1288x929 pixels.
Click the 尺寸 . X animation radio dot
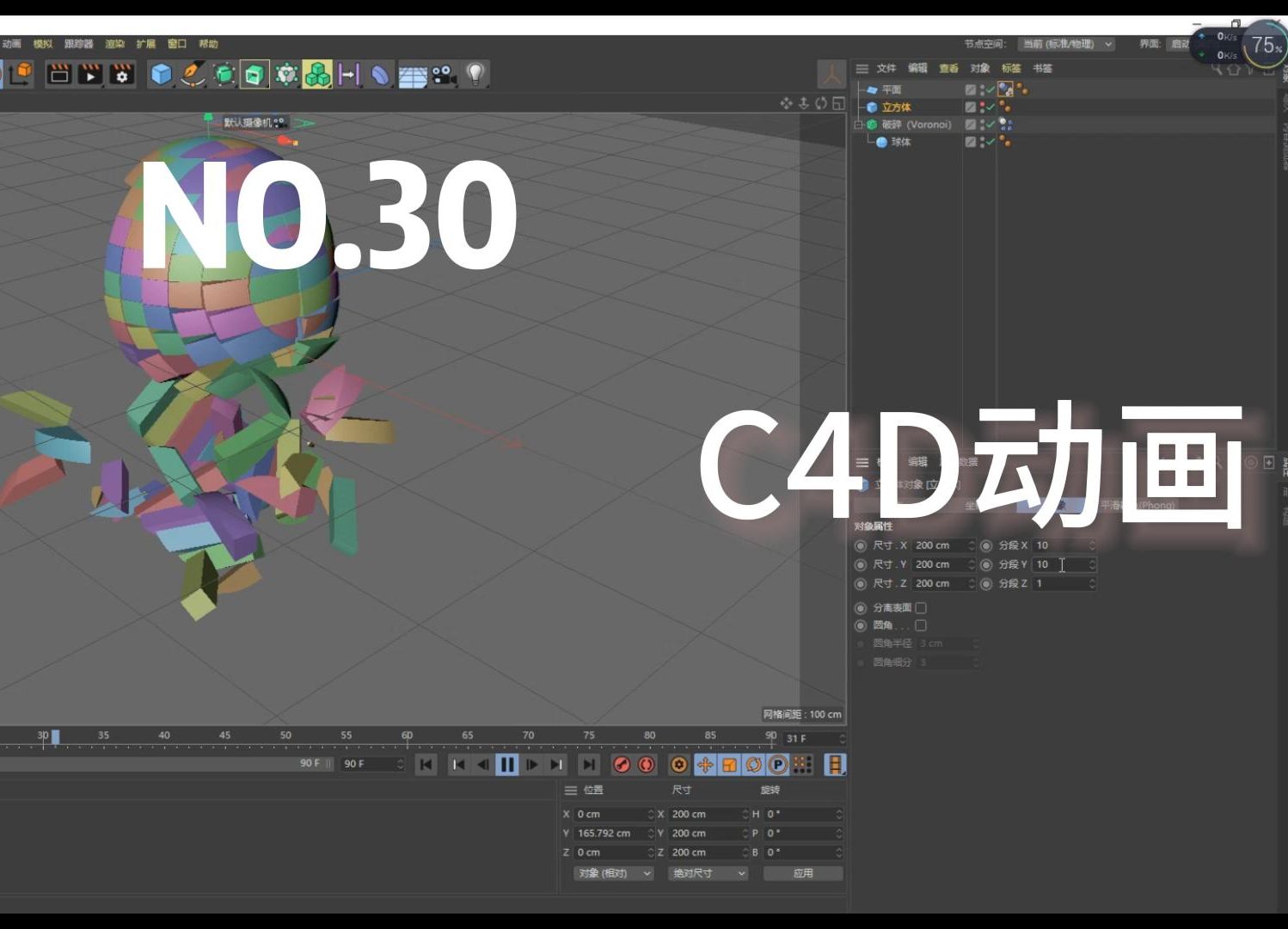(861, 546)
